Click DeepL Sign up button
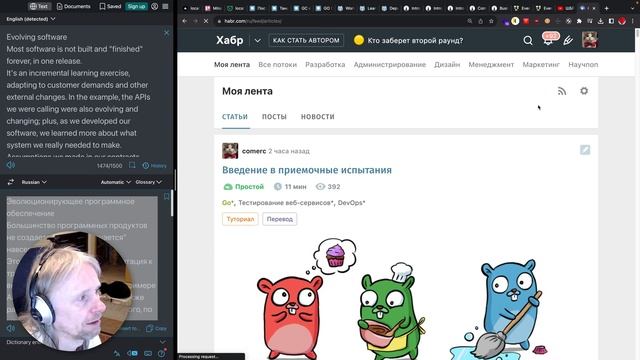This screenshot has height=360, width=640. click(x=136, y=6)
